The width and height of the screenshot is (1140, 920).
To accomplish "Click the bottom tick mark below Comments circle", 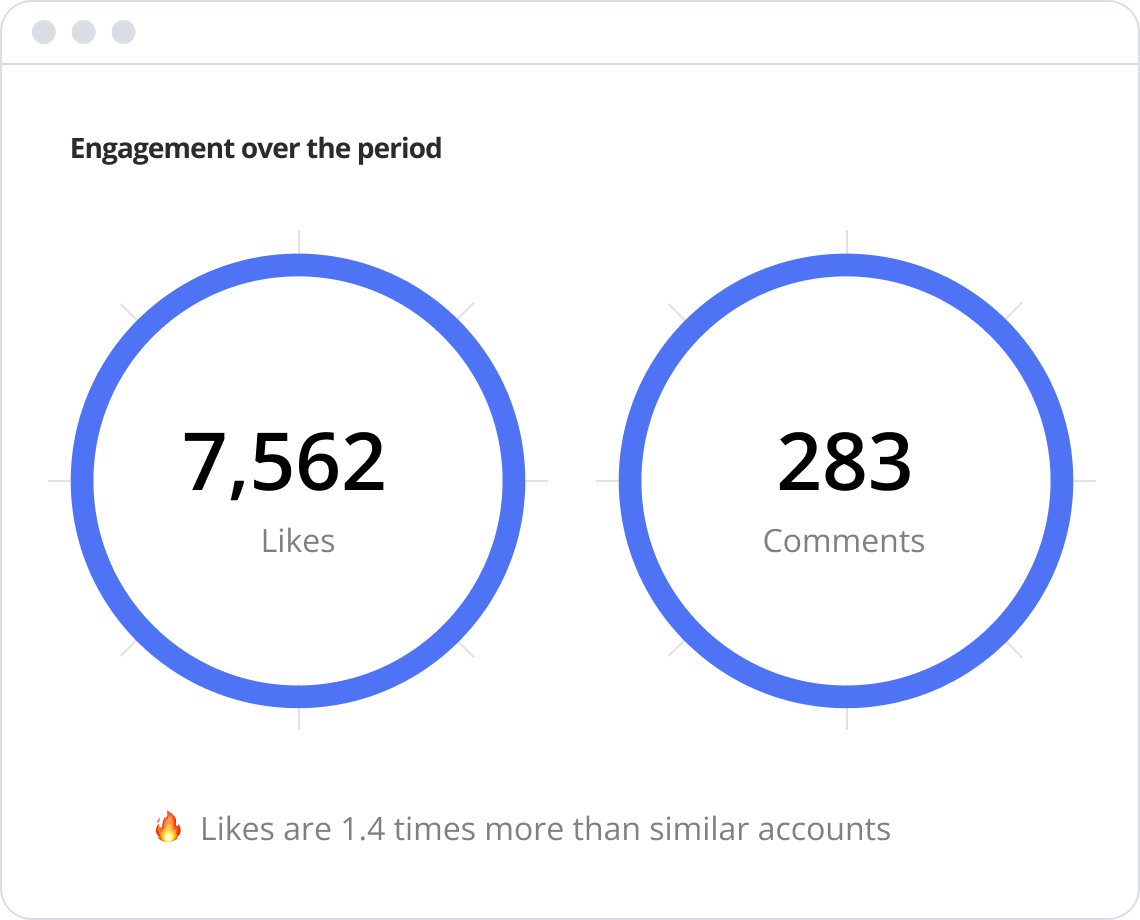I will coord(847,719).
